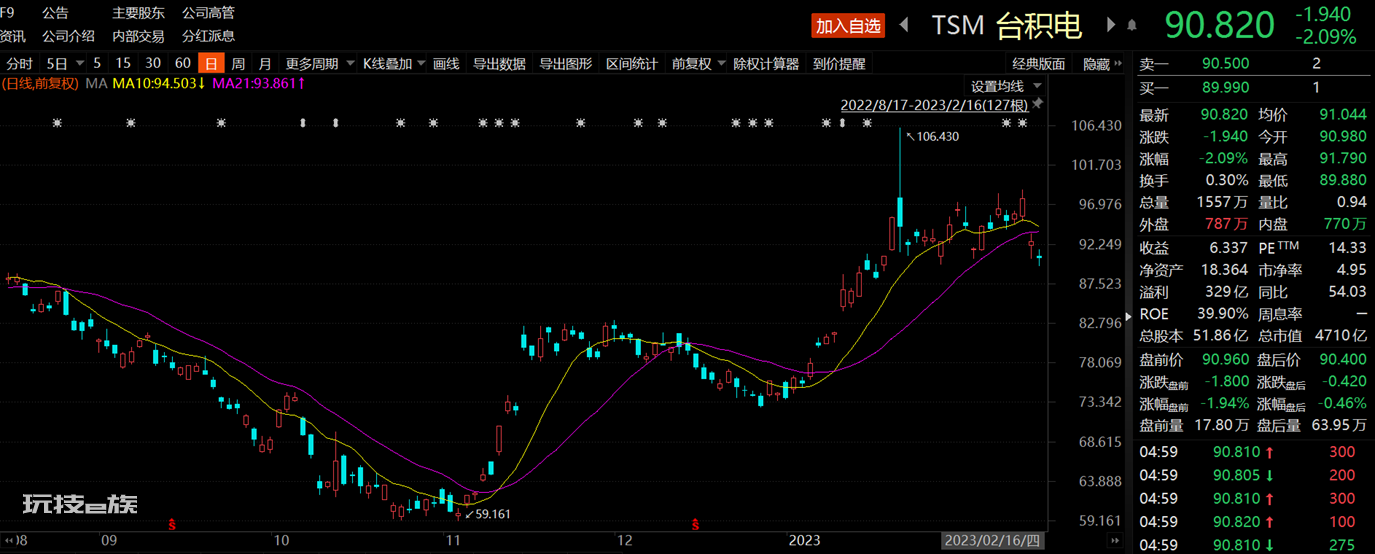Click the 04:59 trade row with volume 275
The image size is (1375, 554).
point(1256,545)
